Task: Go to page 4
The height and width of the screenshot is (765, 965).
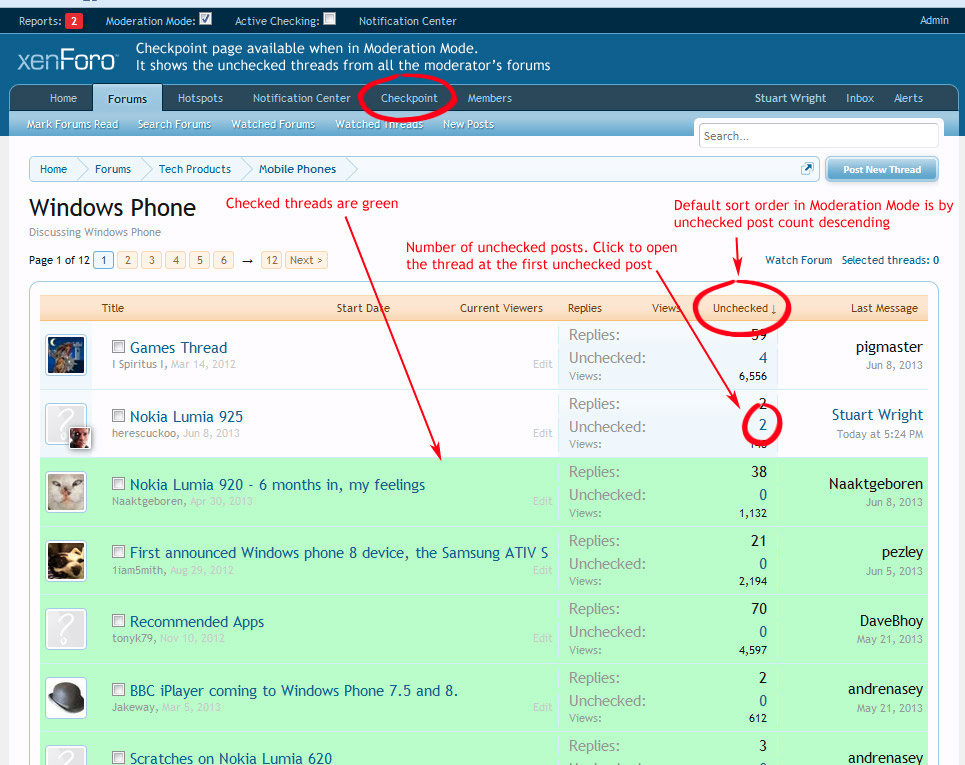Action: [x=175, y=260]
